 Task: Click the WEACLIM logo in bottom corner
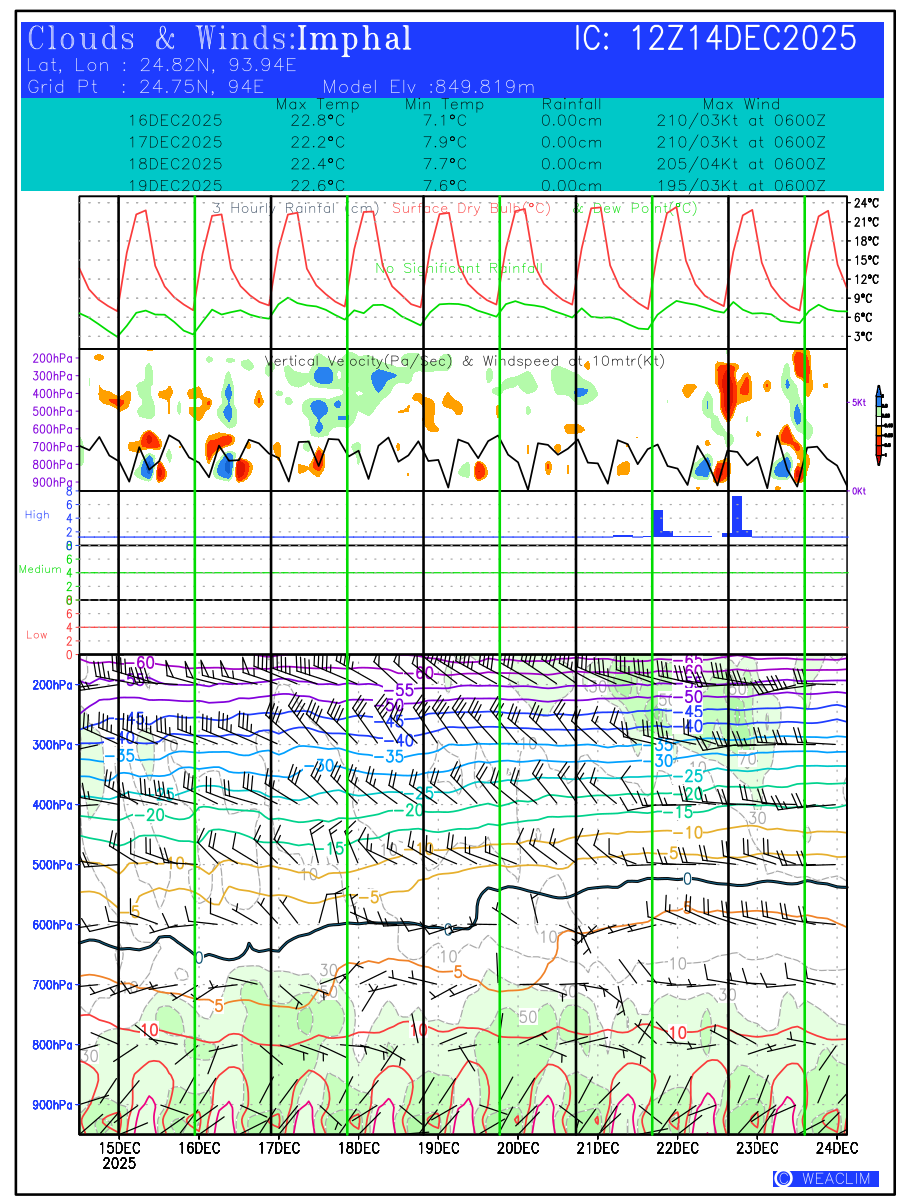825,1179
